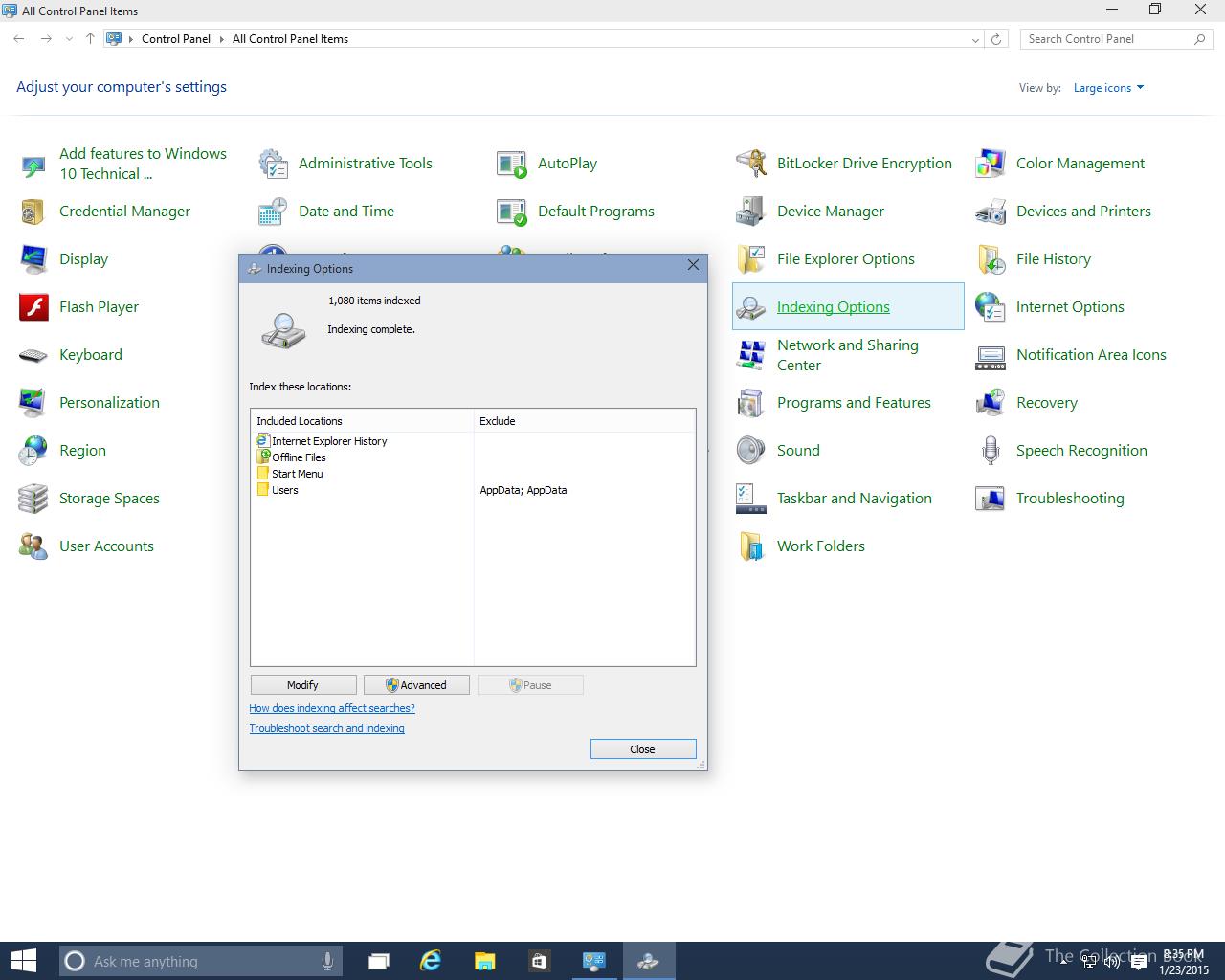Open the Windows Start button
This screenshot has height=980, width=1225.
pos(24,961)
